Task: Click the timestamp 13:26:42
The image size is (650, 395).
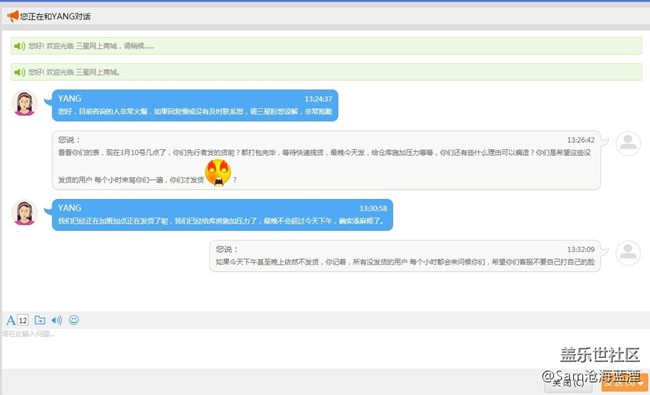Action: click(581, 140)
